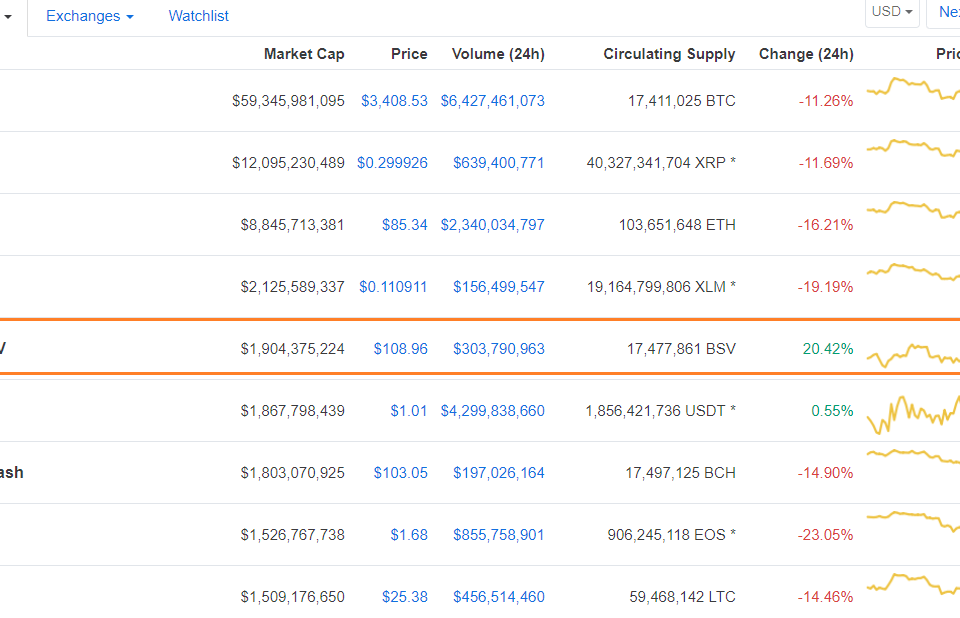Select circulating supply 40,327,341,704 XRP
The height and width of the screenshot is (618, 960).
pyautogui.click(x=661, y=163)
